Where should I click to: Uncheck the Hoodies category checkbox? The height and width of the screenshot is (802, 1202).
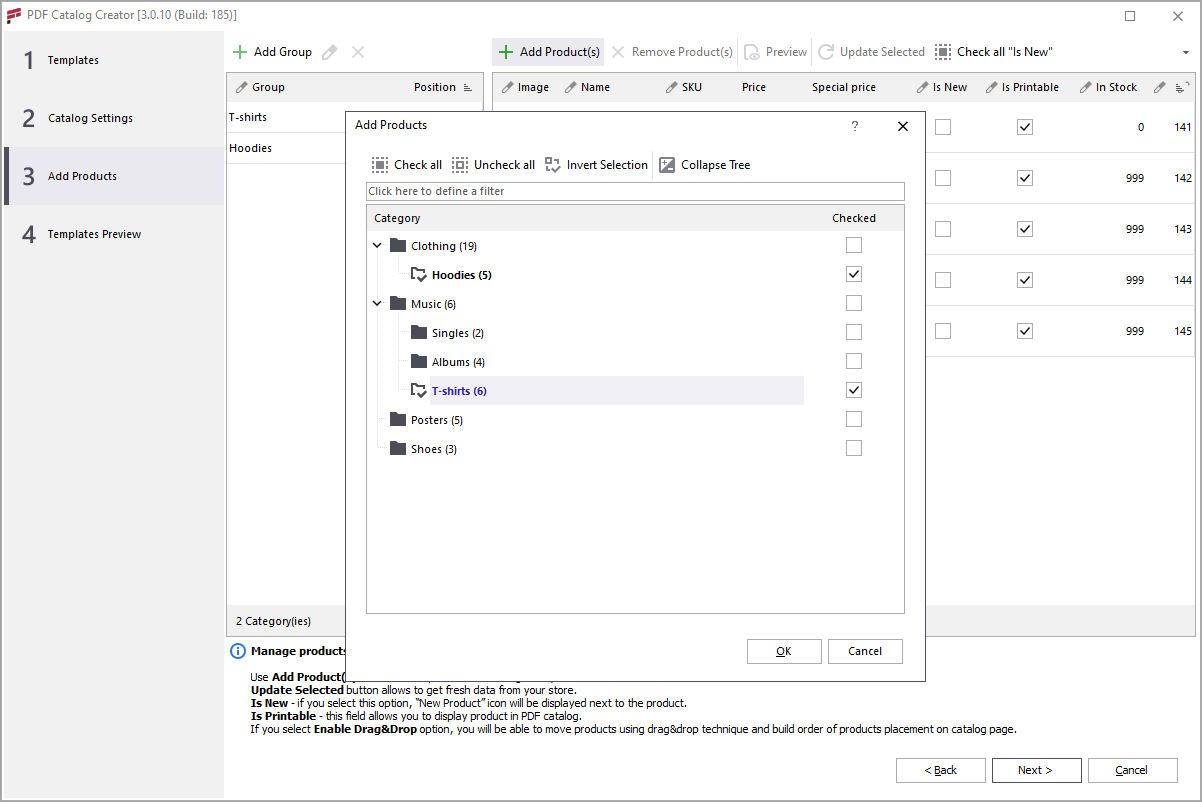[853, 273]
